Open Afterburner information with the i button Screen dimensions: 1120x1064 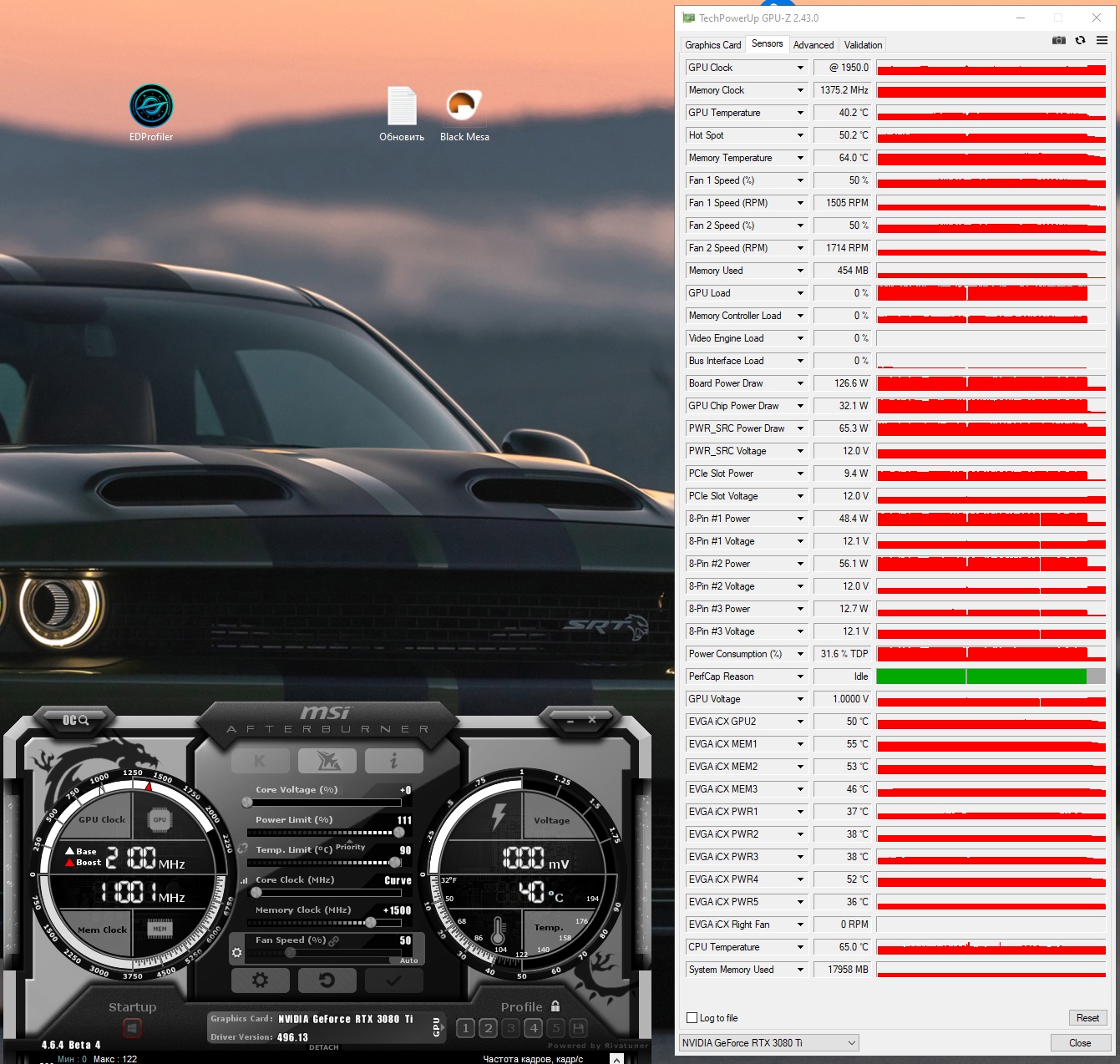(x=393, y=761)
